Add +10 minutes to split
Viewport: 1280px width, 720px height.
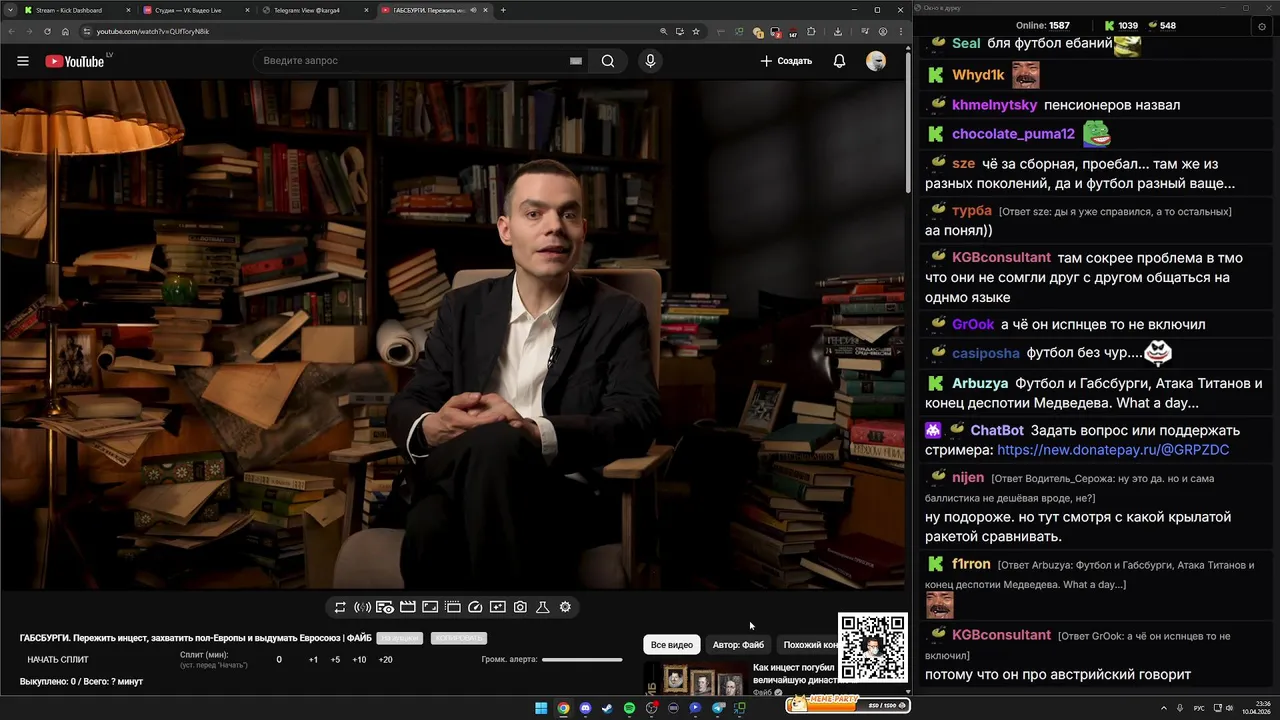tap(359, 660)
